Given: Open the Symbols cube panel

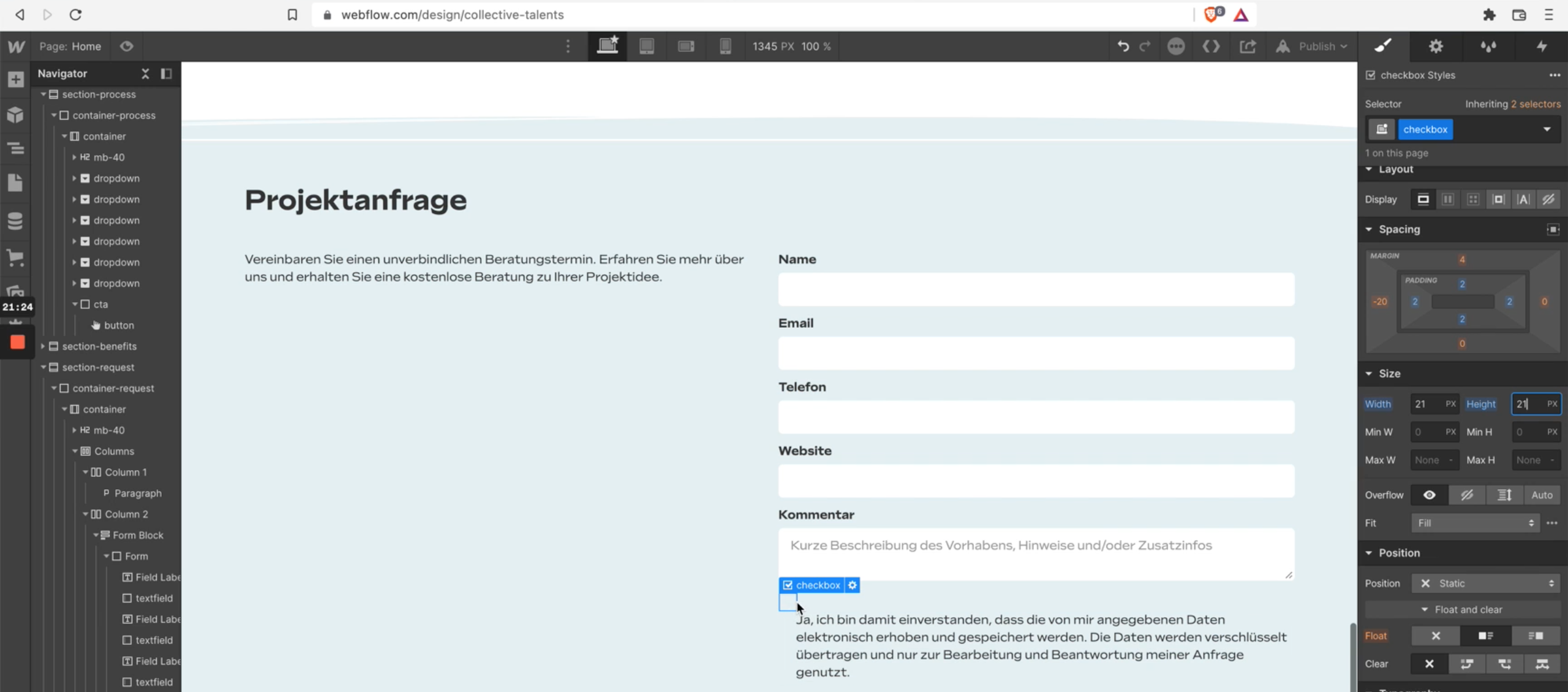Looking at the screenshot, I should (x=16, y=115).
